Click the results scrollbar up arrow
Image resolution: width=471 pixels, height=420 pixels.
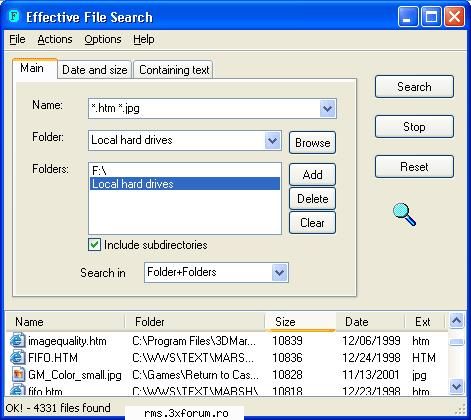[456, 320]
